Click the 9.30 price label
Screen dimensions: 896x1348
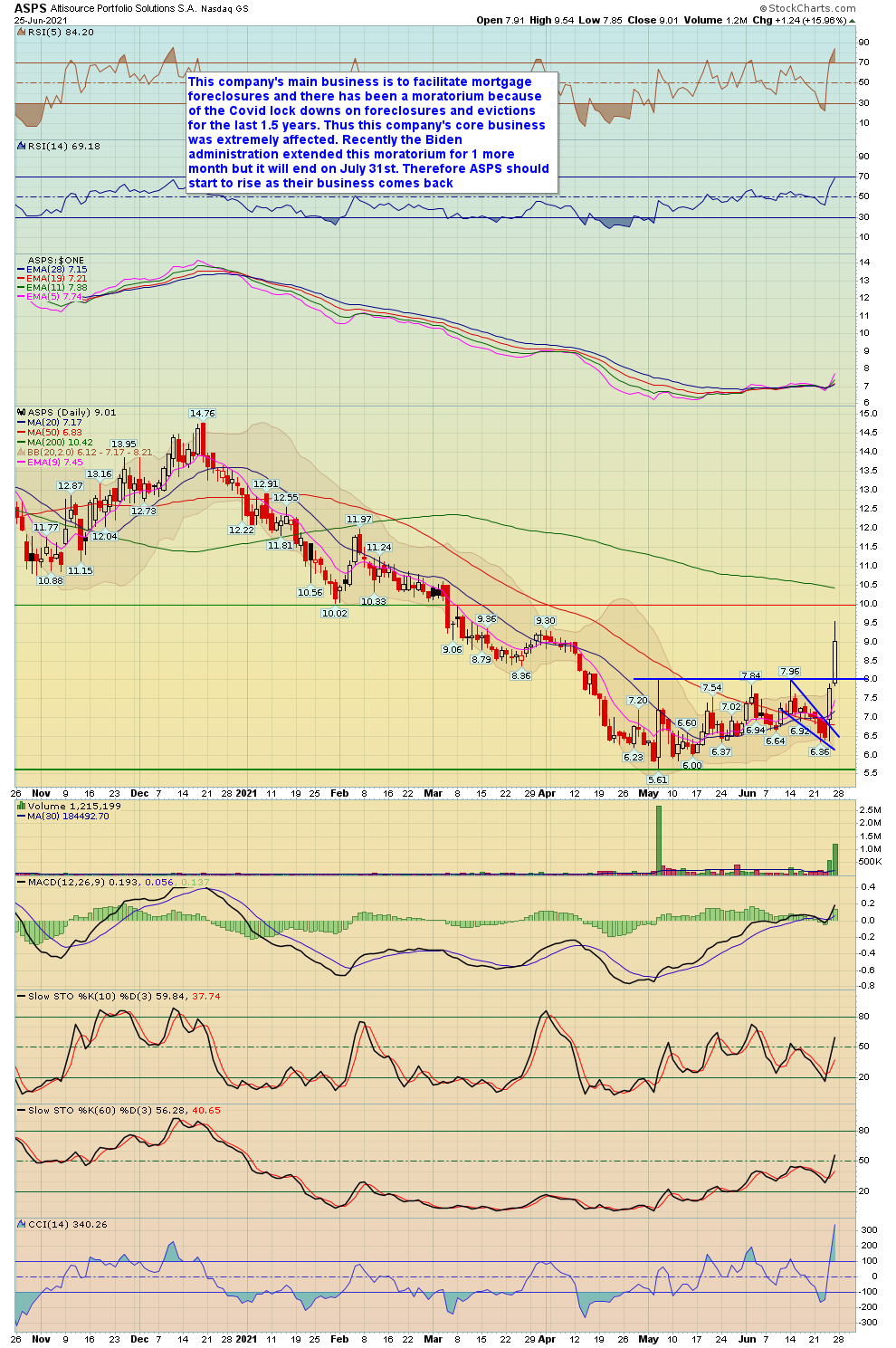point(545,620)
